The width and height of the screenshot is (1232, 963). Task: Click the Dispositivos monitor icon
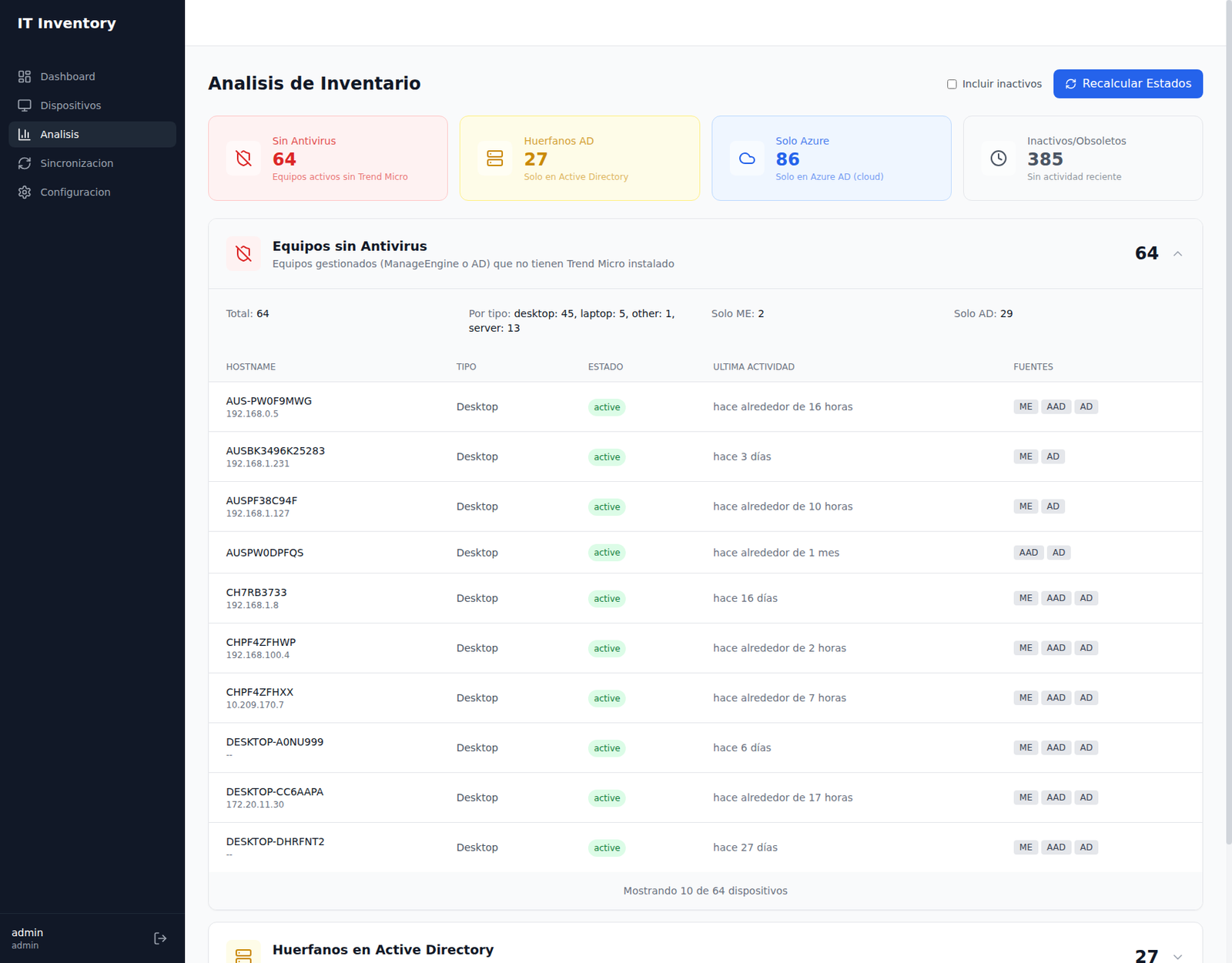(25, 105)
